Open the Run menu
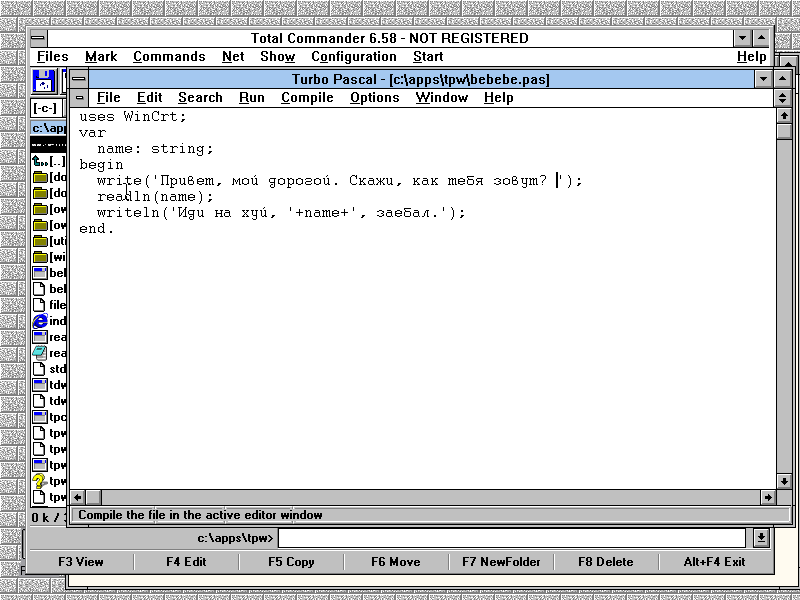 252,97
